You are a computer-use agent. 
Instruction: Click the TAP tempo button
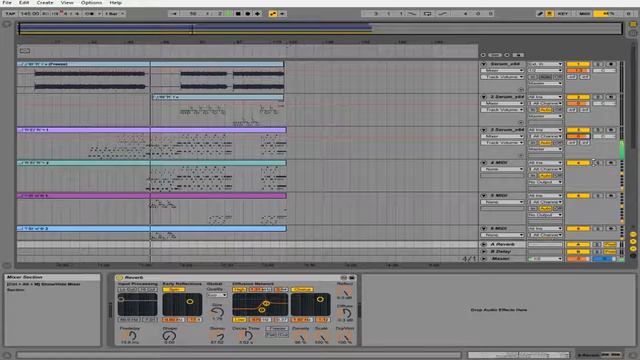point(10,13)
